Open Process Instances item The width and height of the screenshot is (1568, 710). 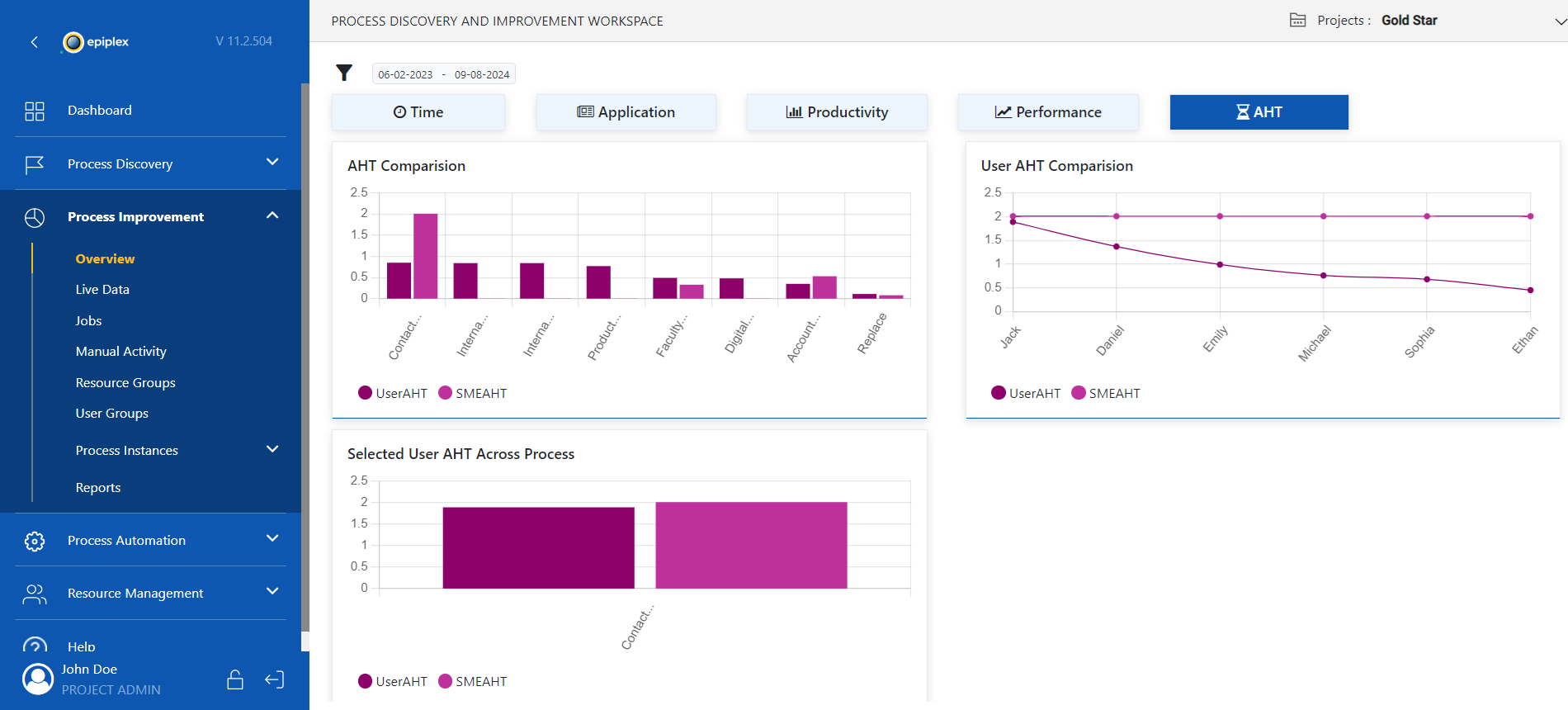[x=127, y=451]
